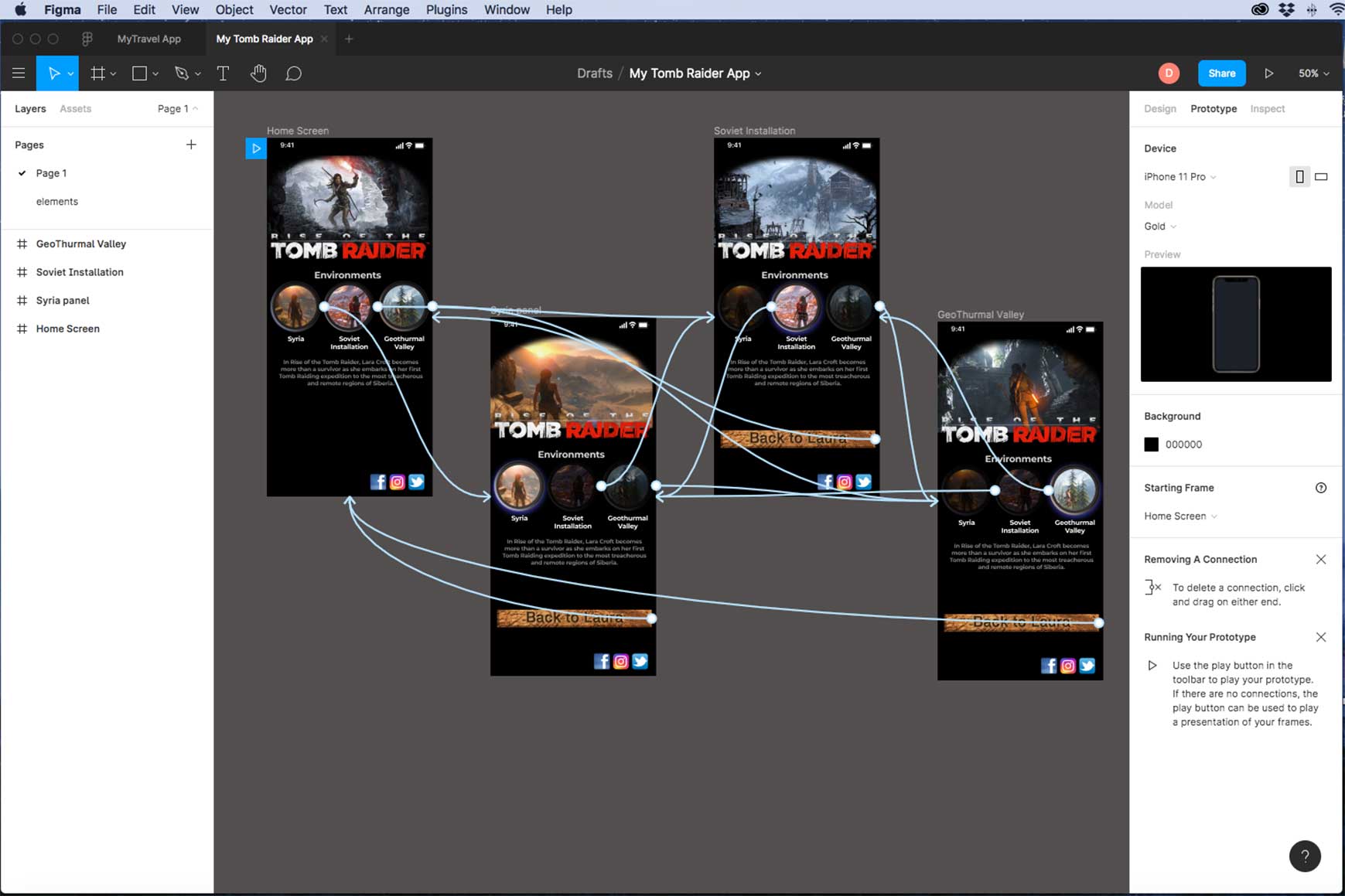Select the Move tool
Image resolution: width=1345 pixels, height=896 pixels.
click(53, 73)
